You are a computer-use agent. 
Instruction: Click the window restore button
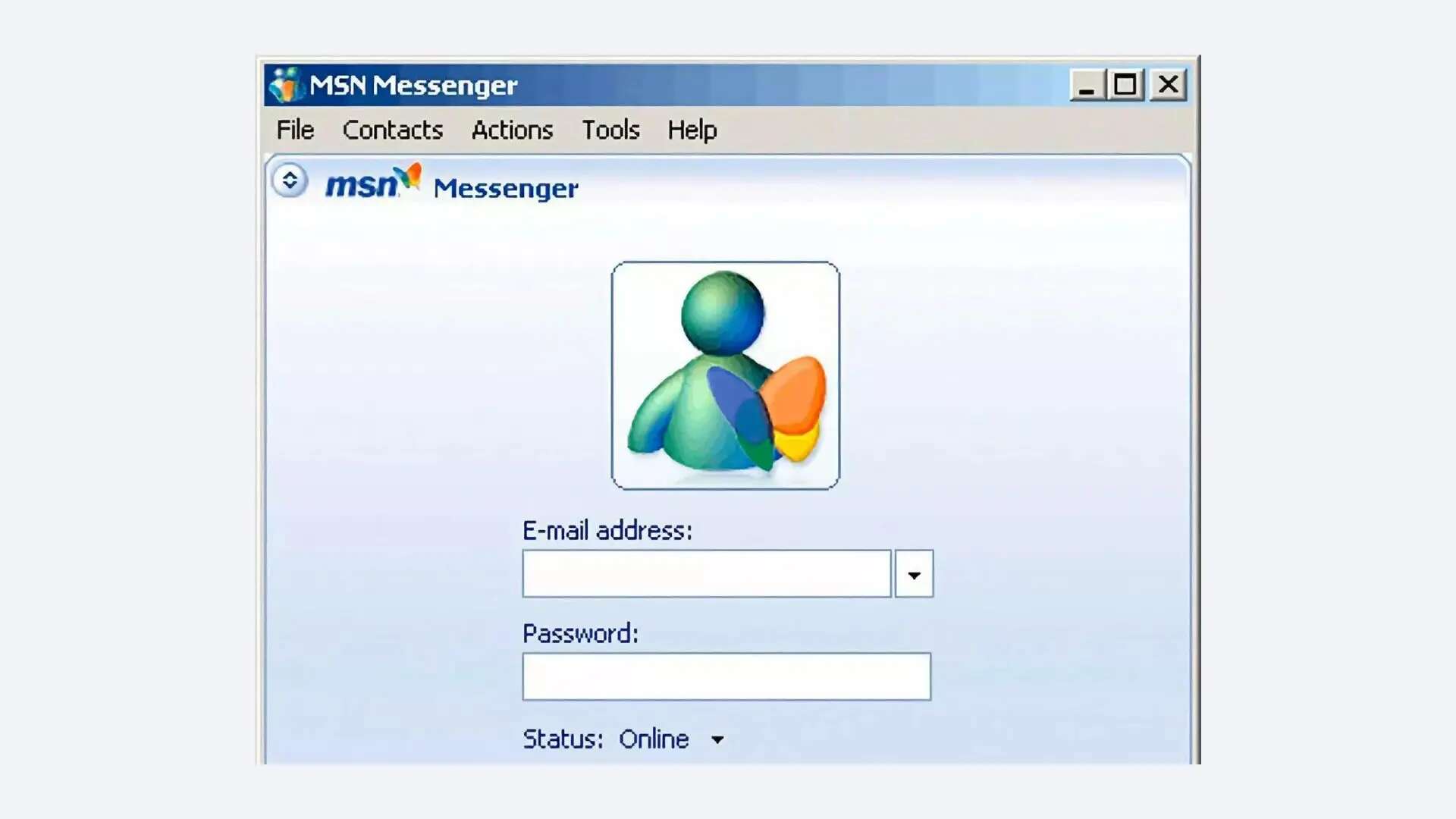1125,84
